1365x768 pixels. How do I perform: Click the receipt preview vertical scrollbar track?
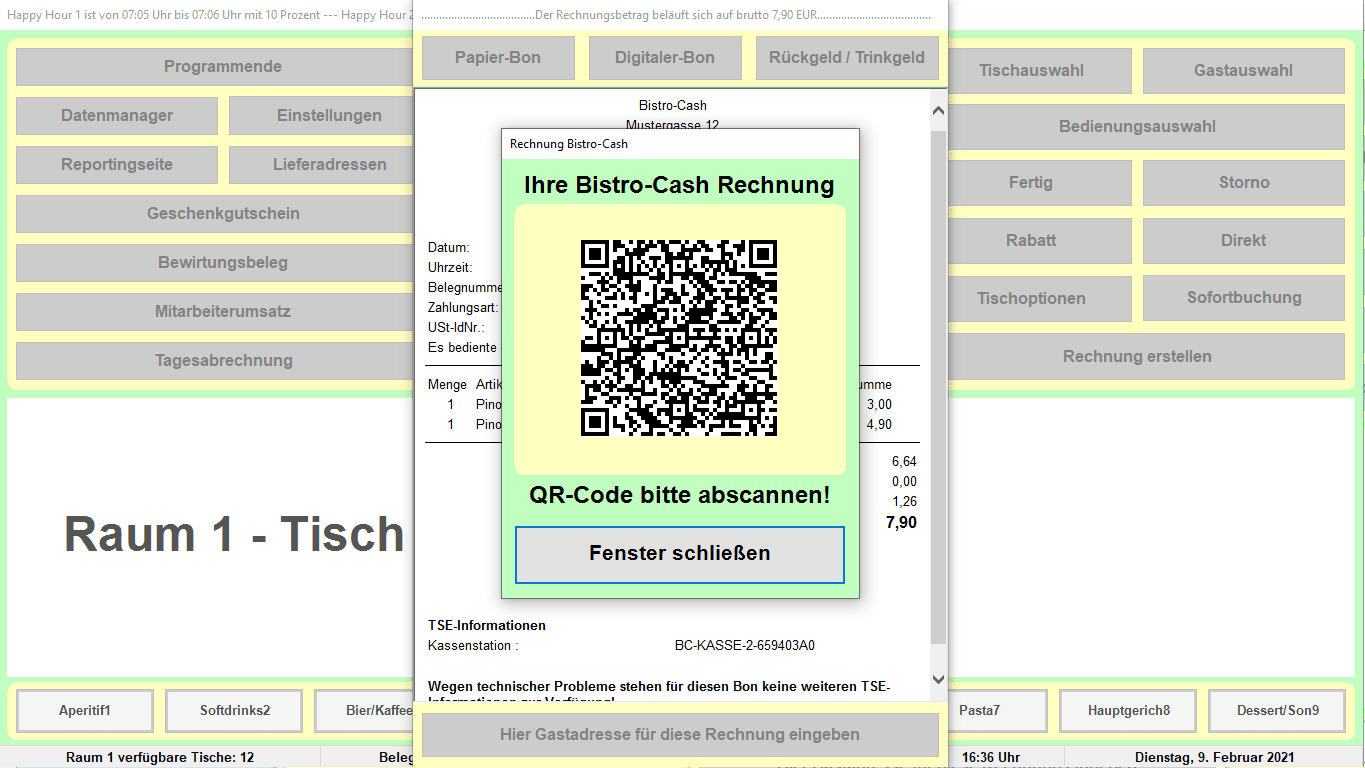(938, 395)
